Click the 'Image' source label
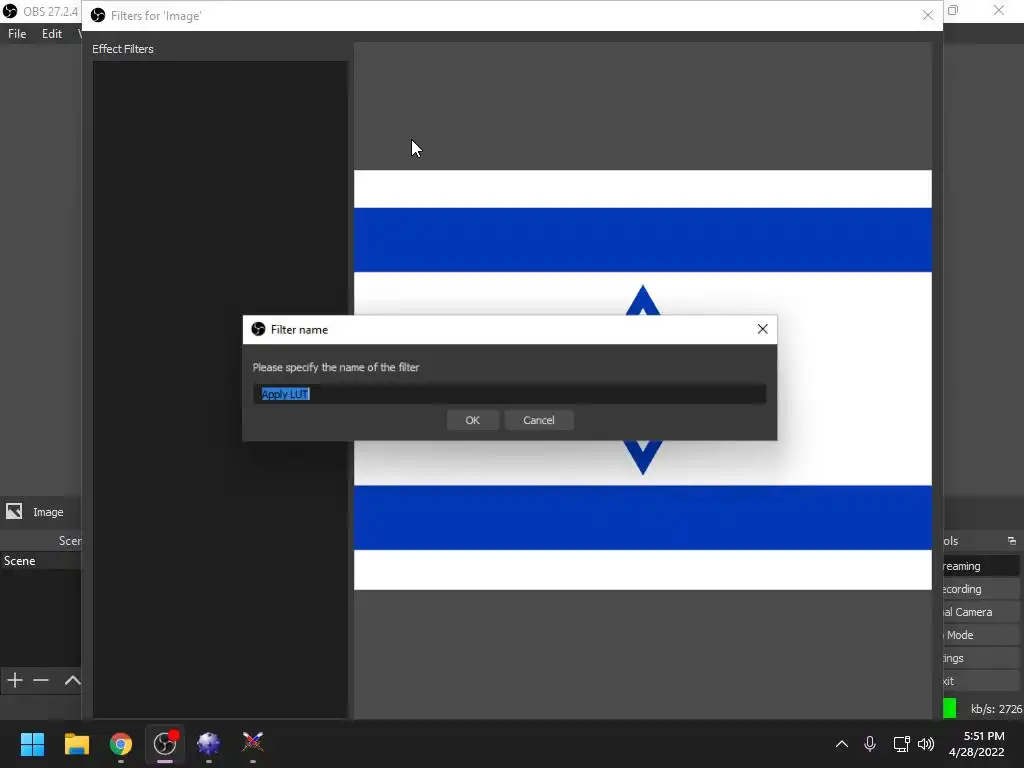The image size is (1024, 768). pos(48,512)
